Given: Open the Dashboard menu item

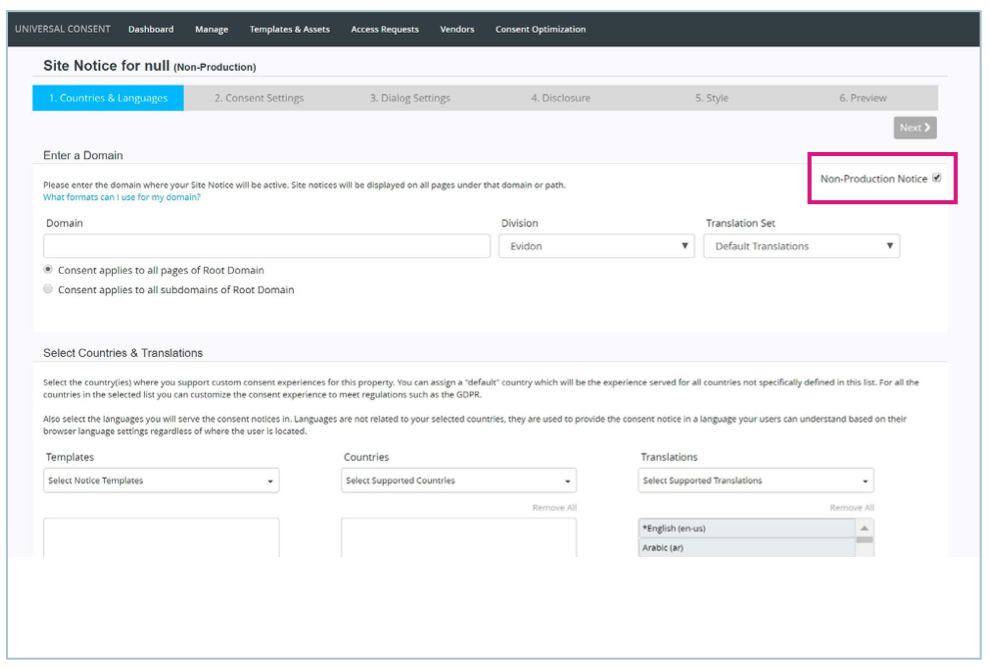Looking at the screenshot, I should click(151, 29).
